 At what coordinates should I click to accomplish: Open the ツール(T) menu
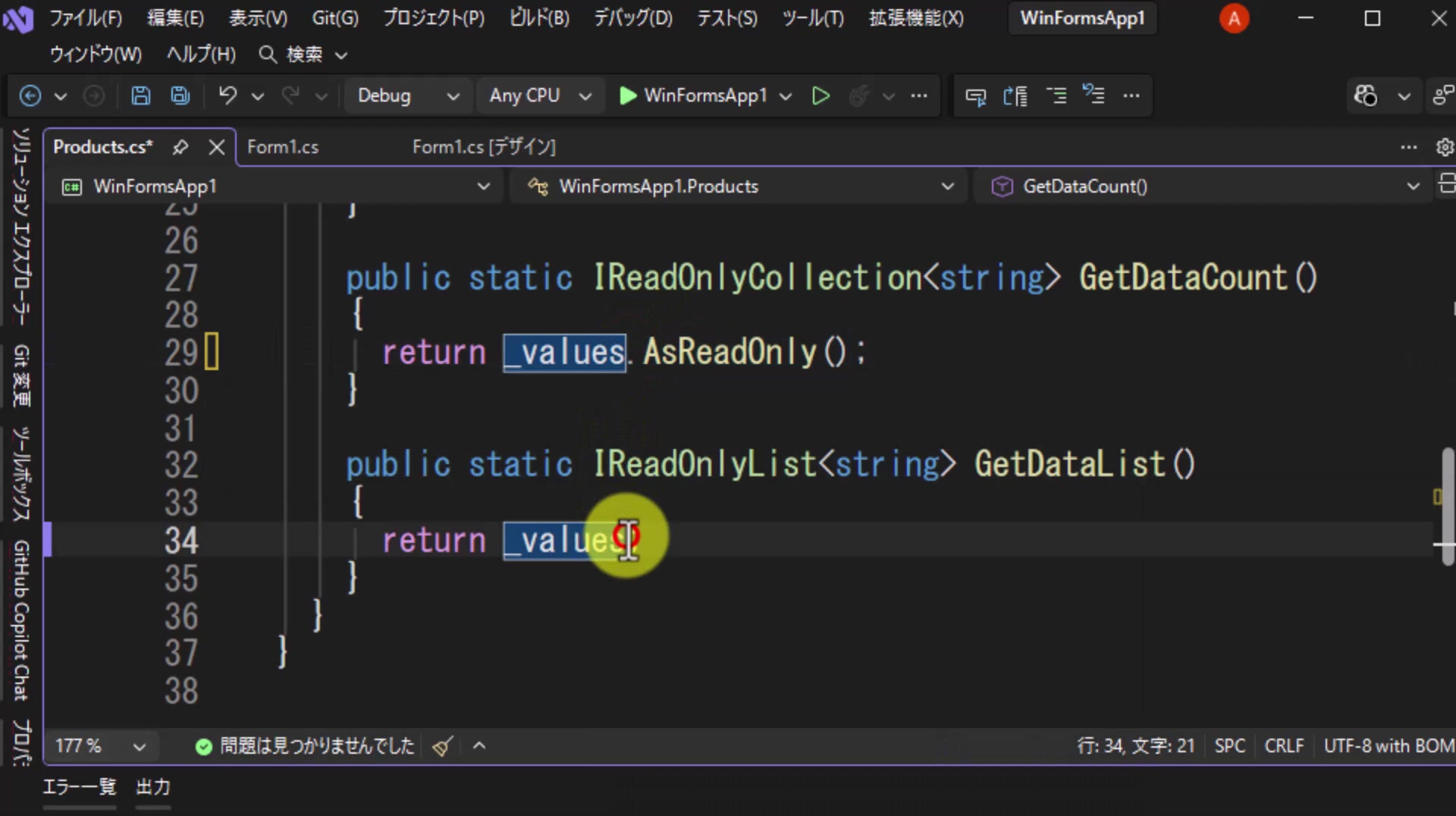[x=813, y=18]
